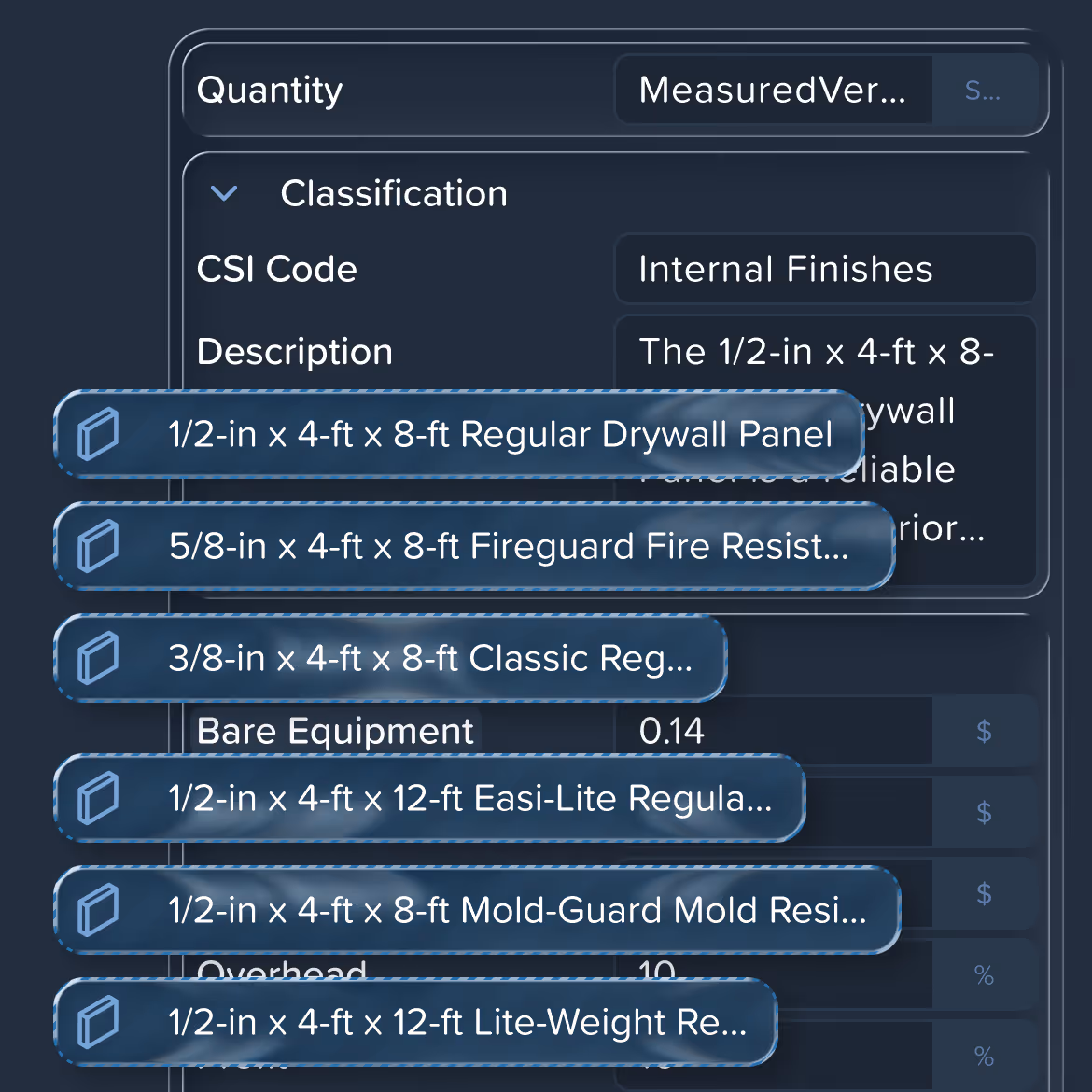Toggle the $ unit button on the second cost row
The image size is (1092, 1092).
pyautogui.click(x=983, y=812)
